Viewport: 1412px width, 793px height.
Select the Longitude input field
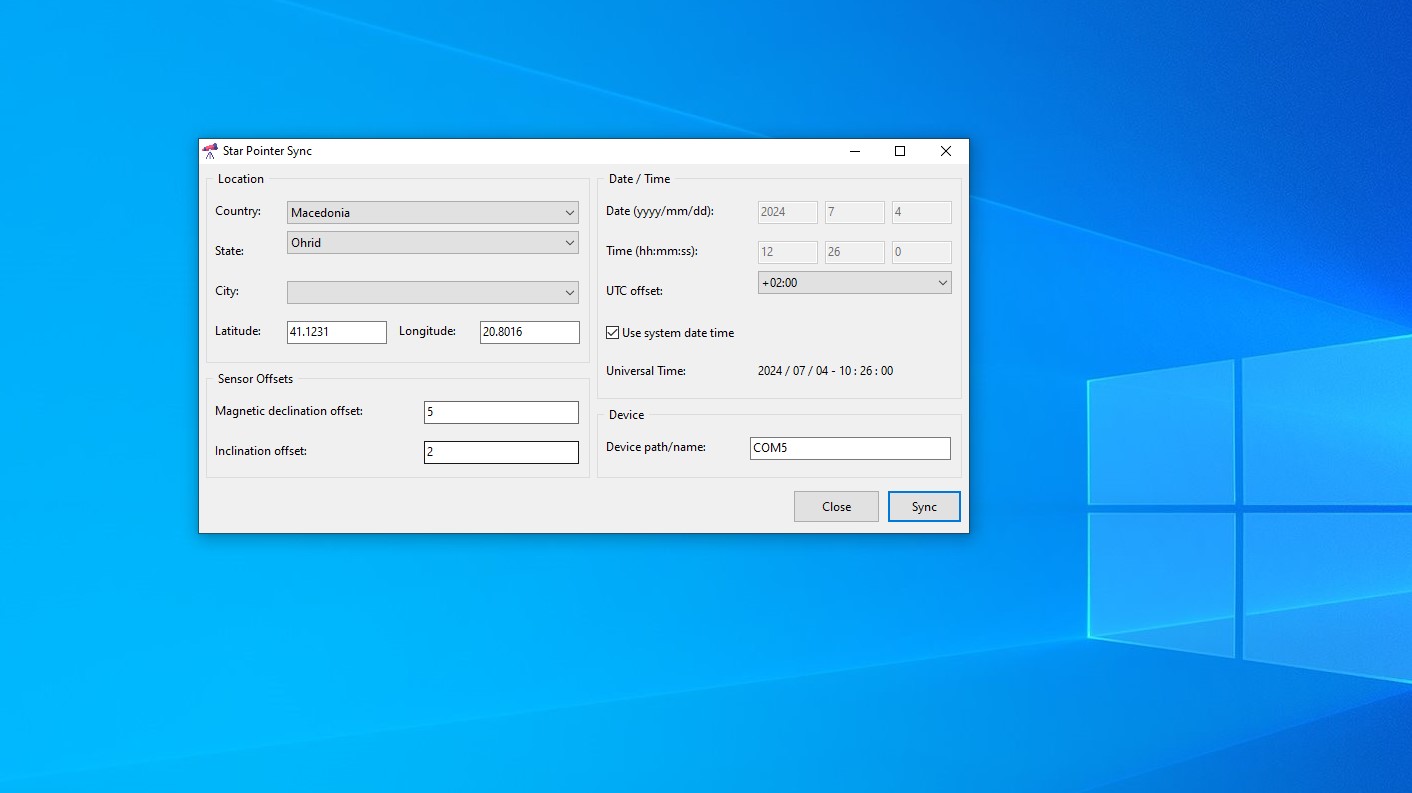tap(529, 332)
